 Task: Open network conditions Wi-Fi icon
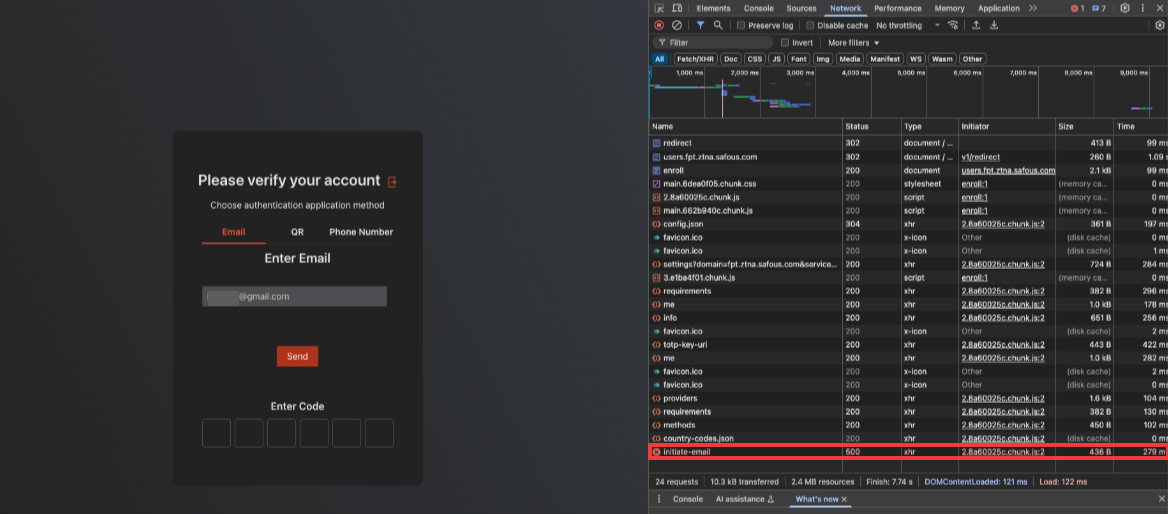(953, 25)
